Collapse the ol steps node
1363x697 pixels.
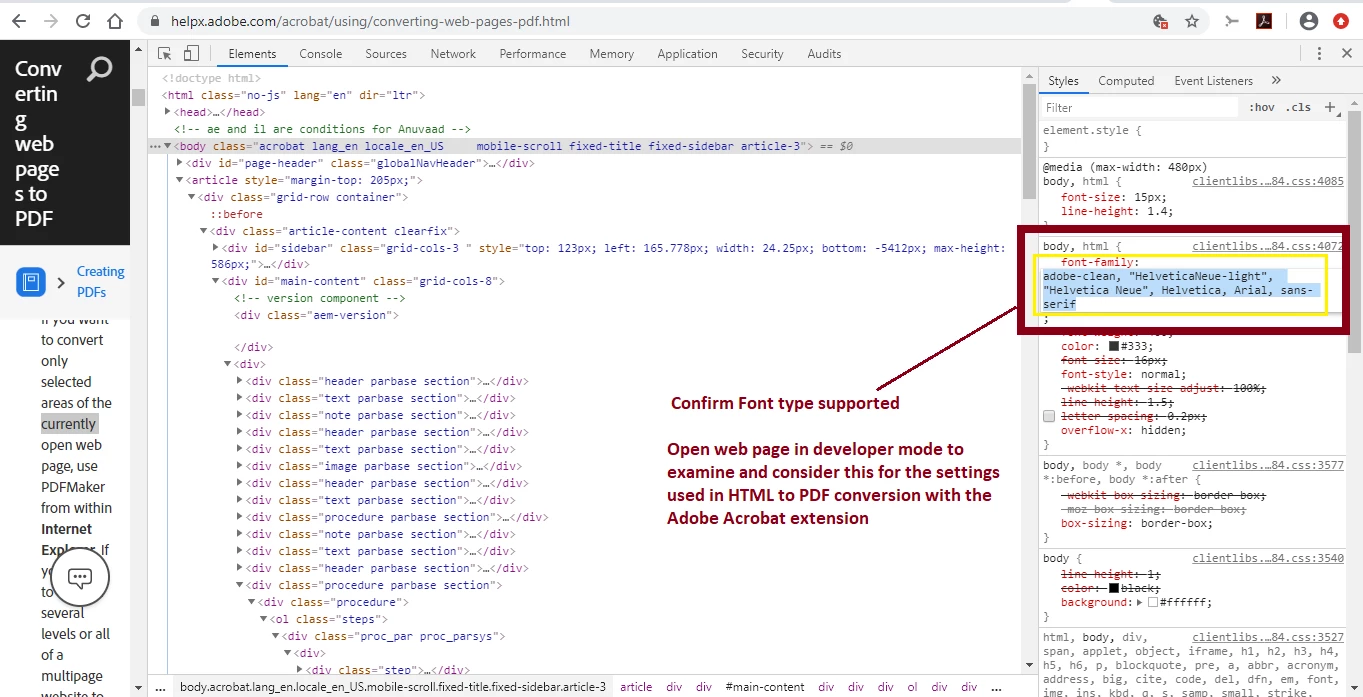click(263, 619)
